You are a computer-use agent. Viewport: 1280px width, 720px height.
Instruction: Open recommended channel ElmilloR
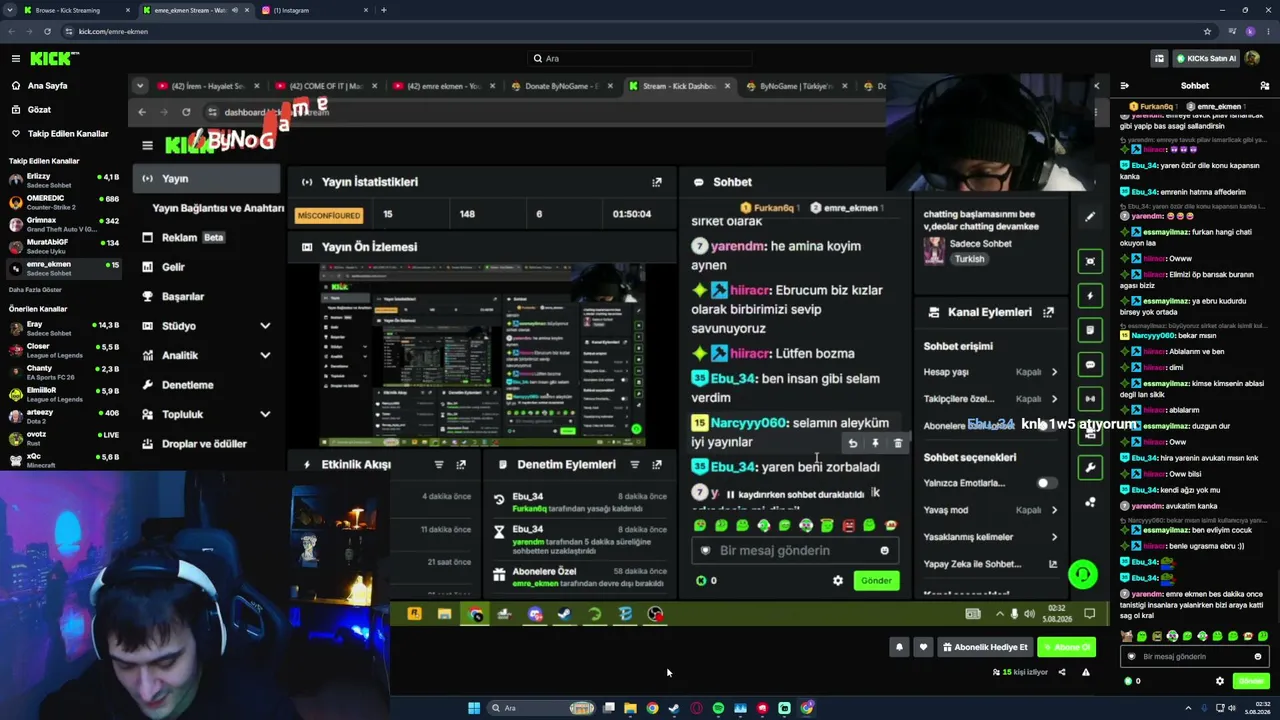pyautogui.click(x=62, y=394)
